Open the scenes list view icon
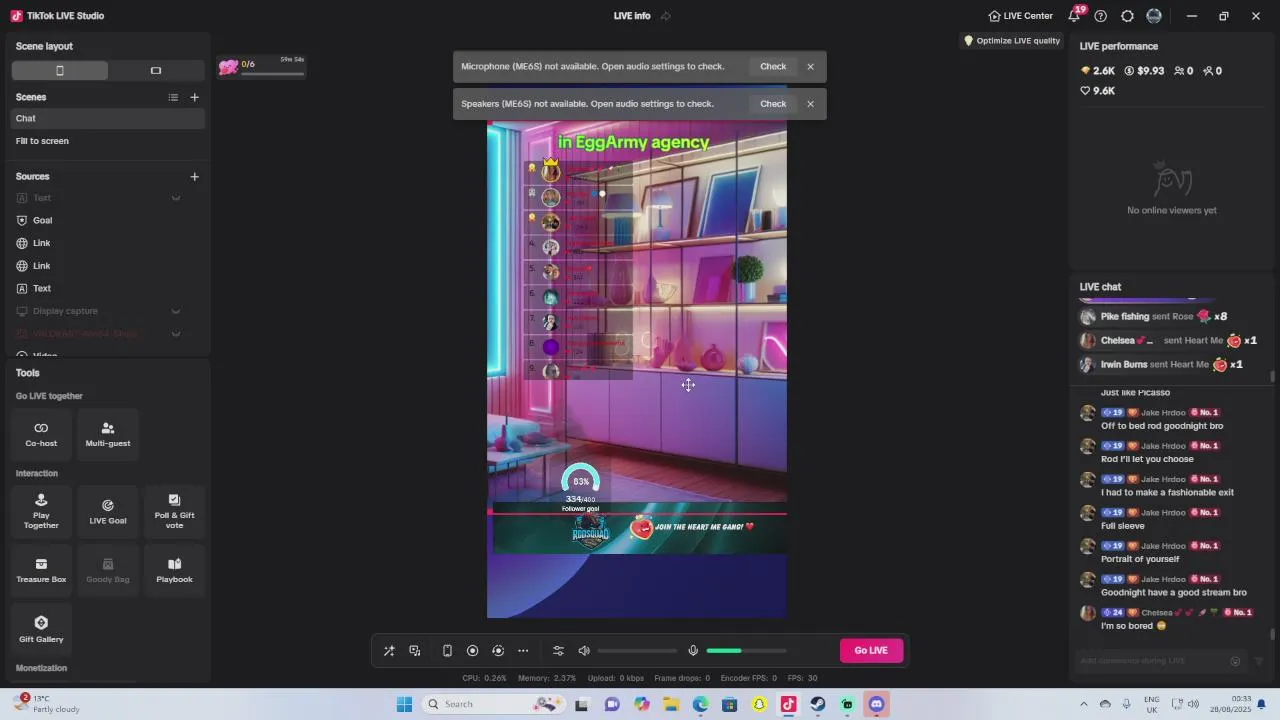This screenshot has height=720, width=1280. (173, 97)
